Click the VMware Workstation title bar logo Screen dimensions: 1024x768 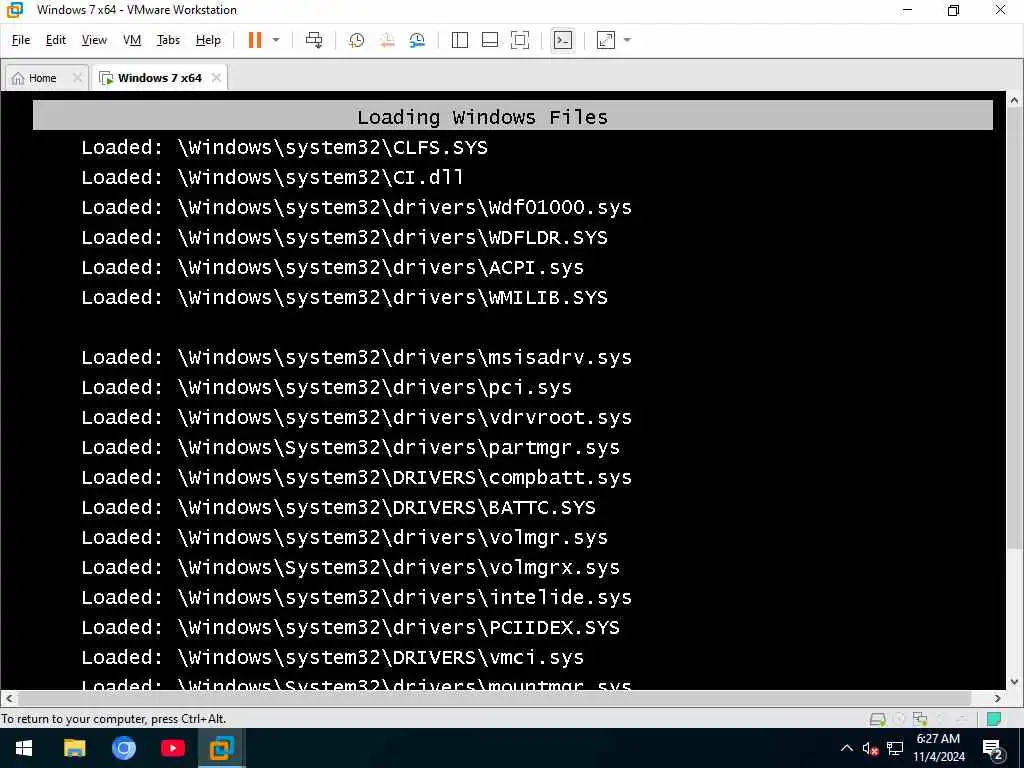(x=15, y=10)
